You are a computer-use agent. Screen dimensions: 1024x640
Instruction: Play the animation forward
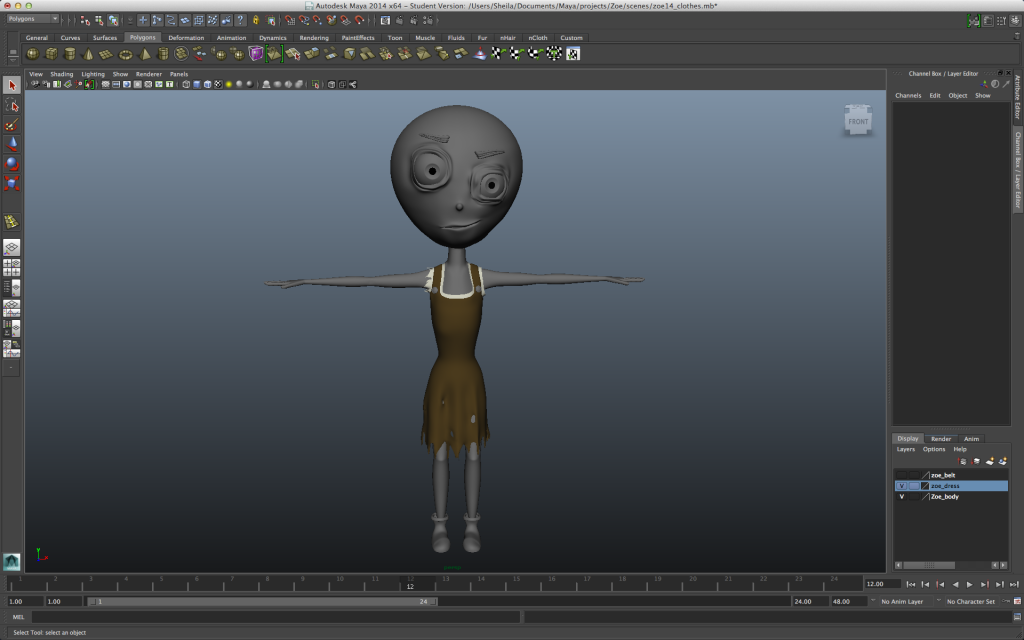(970, 584)
